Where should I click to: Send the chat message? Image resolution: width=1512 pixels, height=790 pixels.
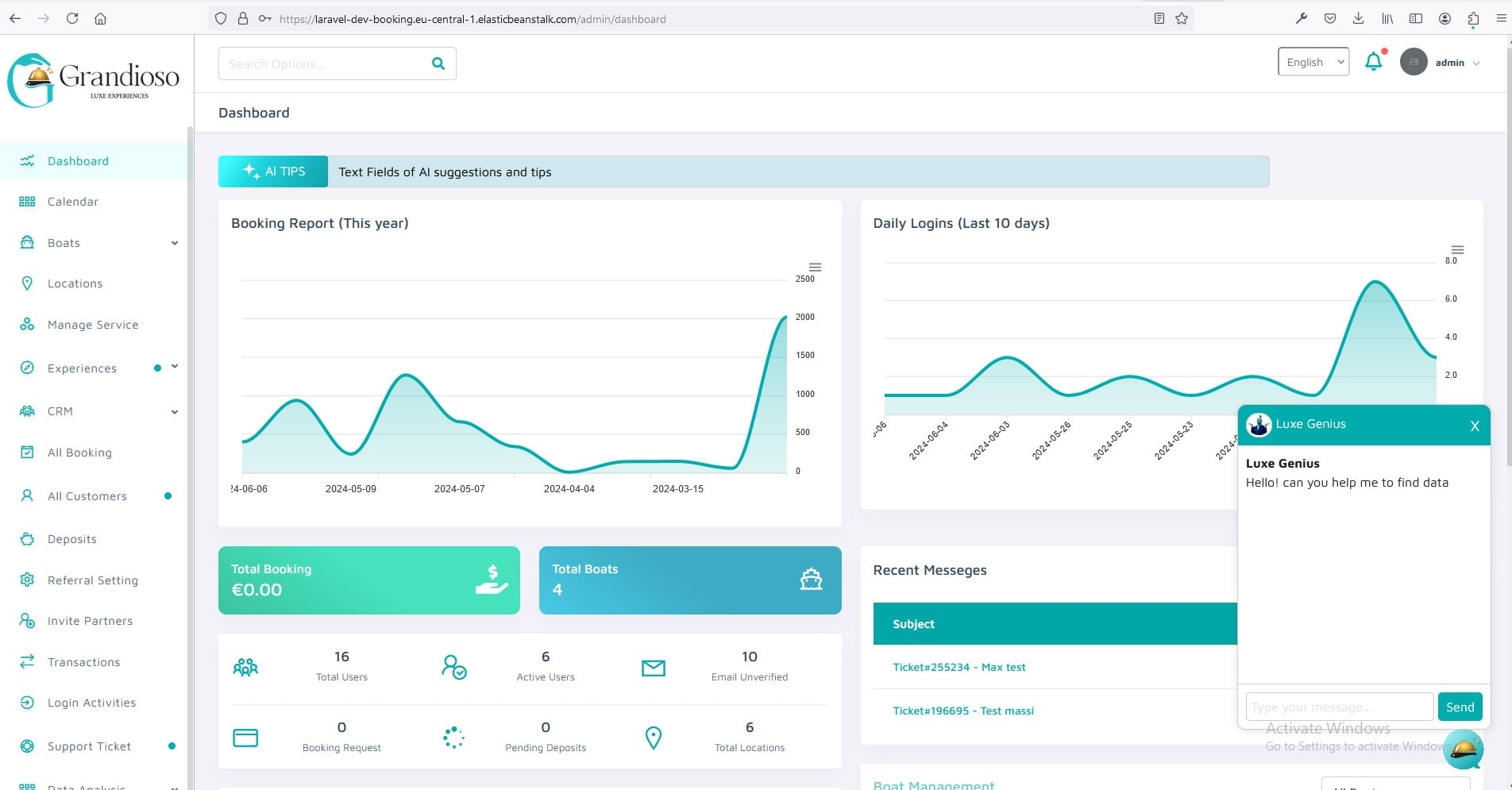pyautogui.click(x=1460, y=707)
